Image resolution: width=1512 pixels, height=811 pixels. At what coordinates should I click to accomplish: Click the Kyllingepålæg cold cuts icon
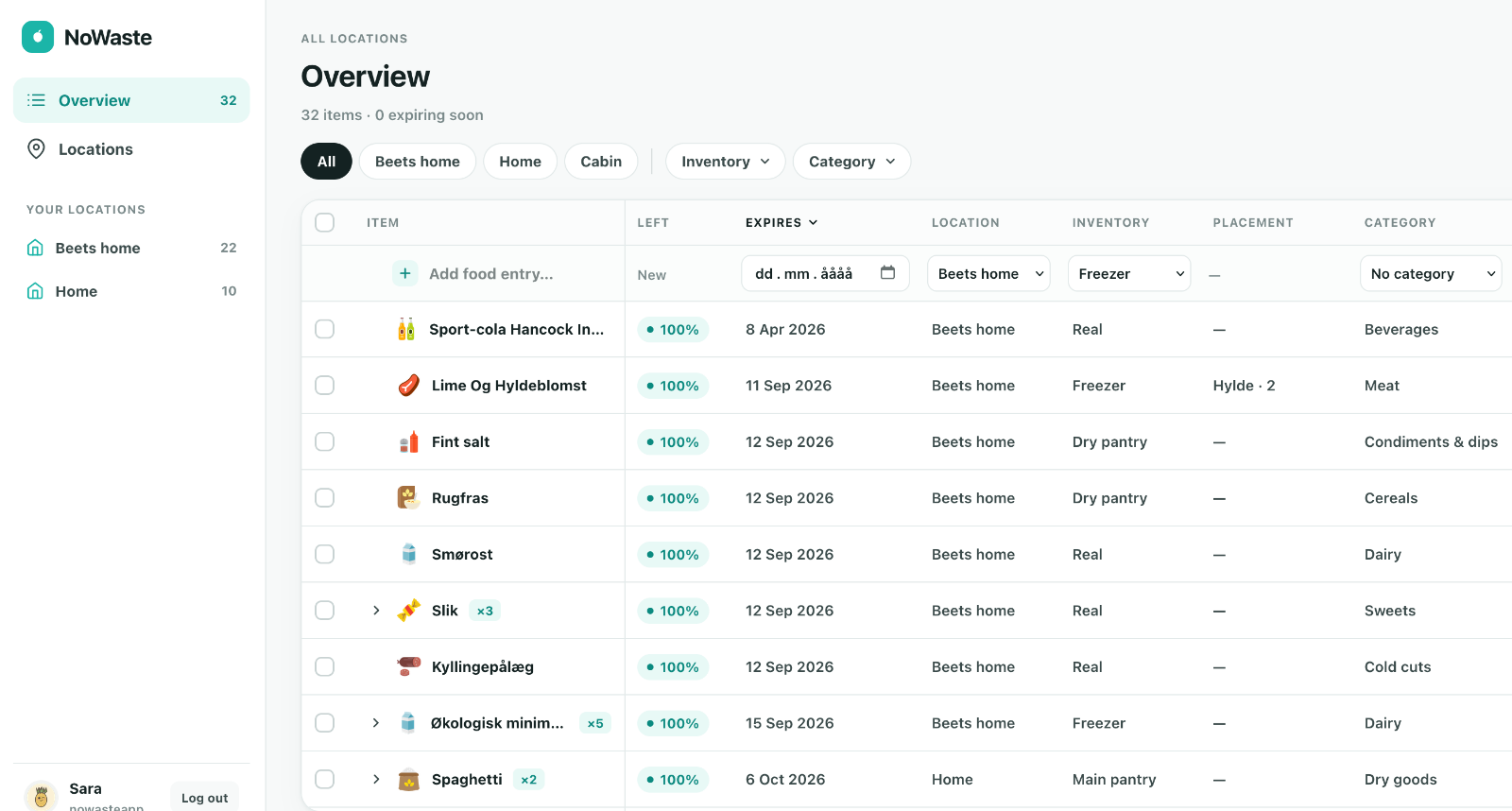pos(408,666)
